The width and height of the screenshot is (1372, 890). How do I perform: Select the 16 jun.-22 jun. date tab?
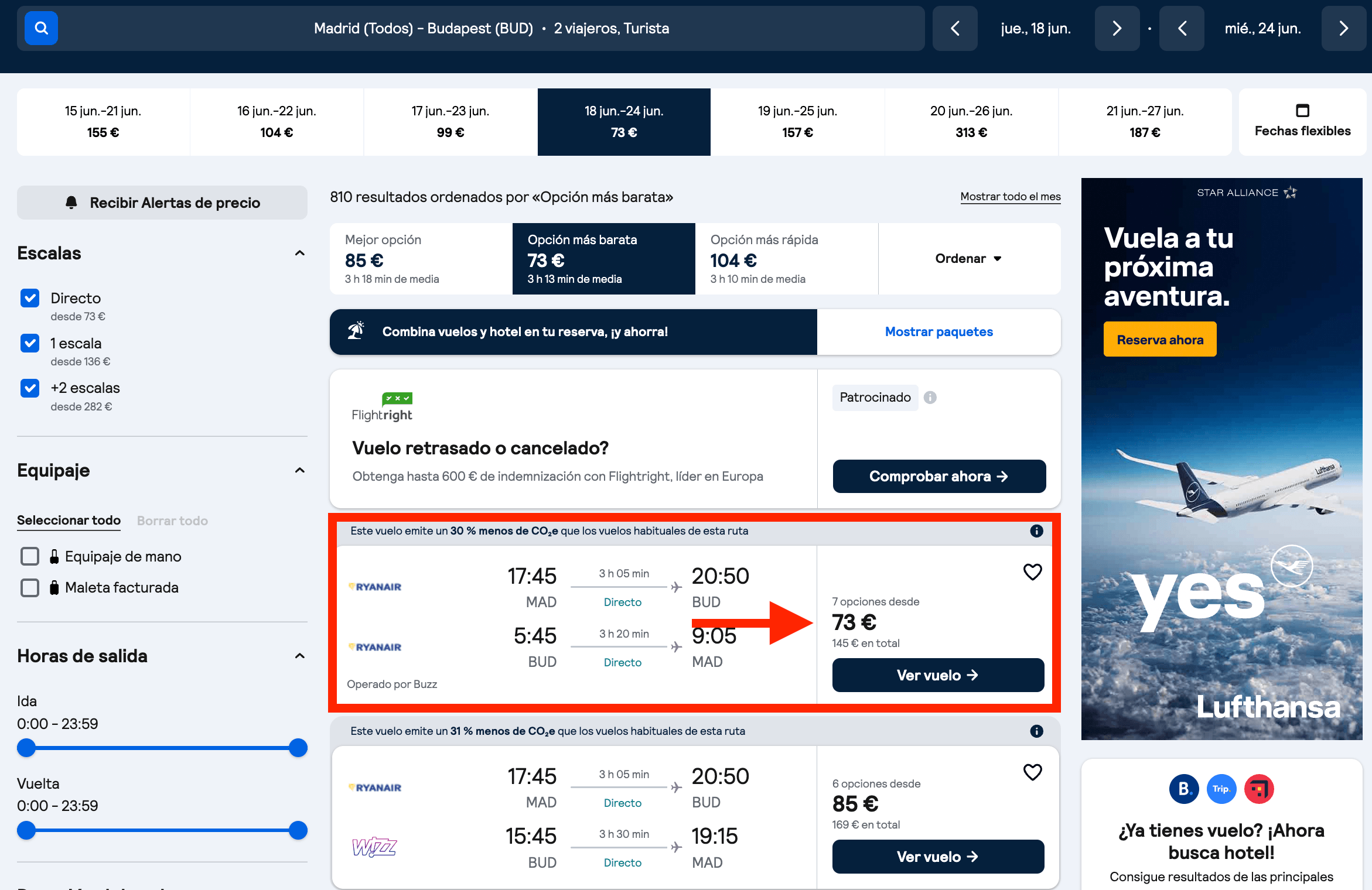click(x=277, y=122)
